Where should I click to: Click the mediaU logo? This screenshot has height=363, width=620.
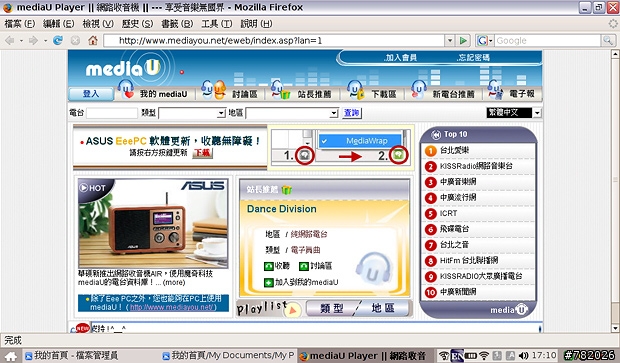coord(123,68)
